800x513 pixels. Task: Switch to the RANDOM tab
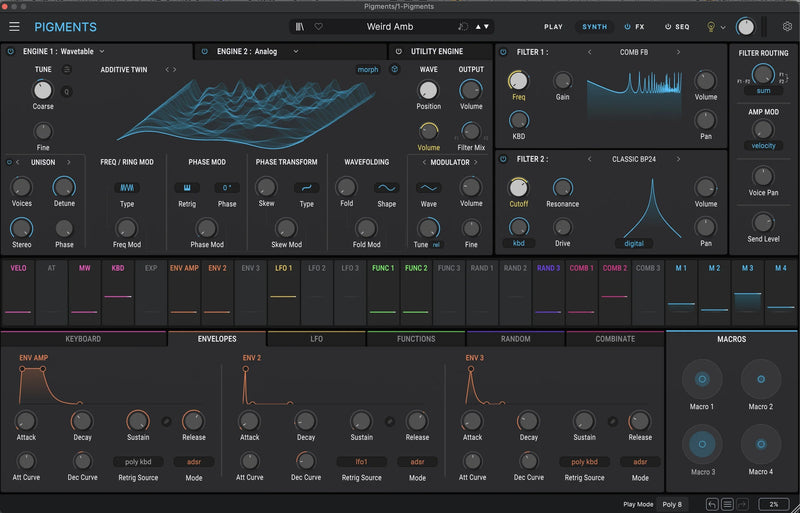click(515, 339)
